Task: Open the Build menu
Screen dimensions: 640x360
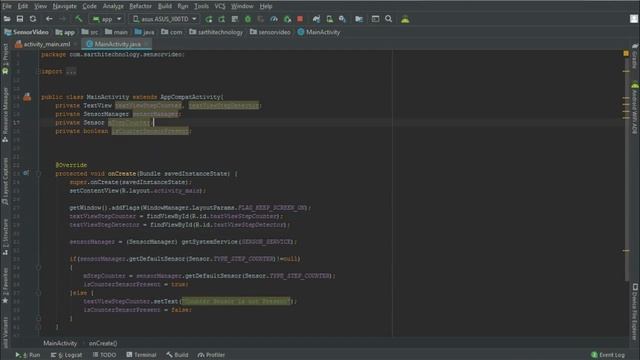Action: pyautogui.click(x=164, y=6)
